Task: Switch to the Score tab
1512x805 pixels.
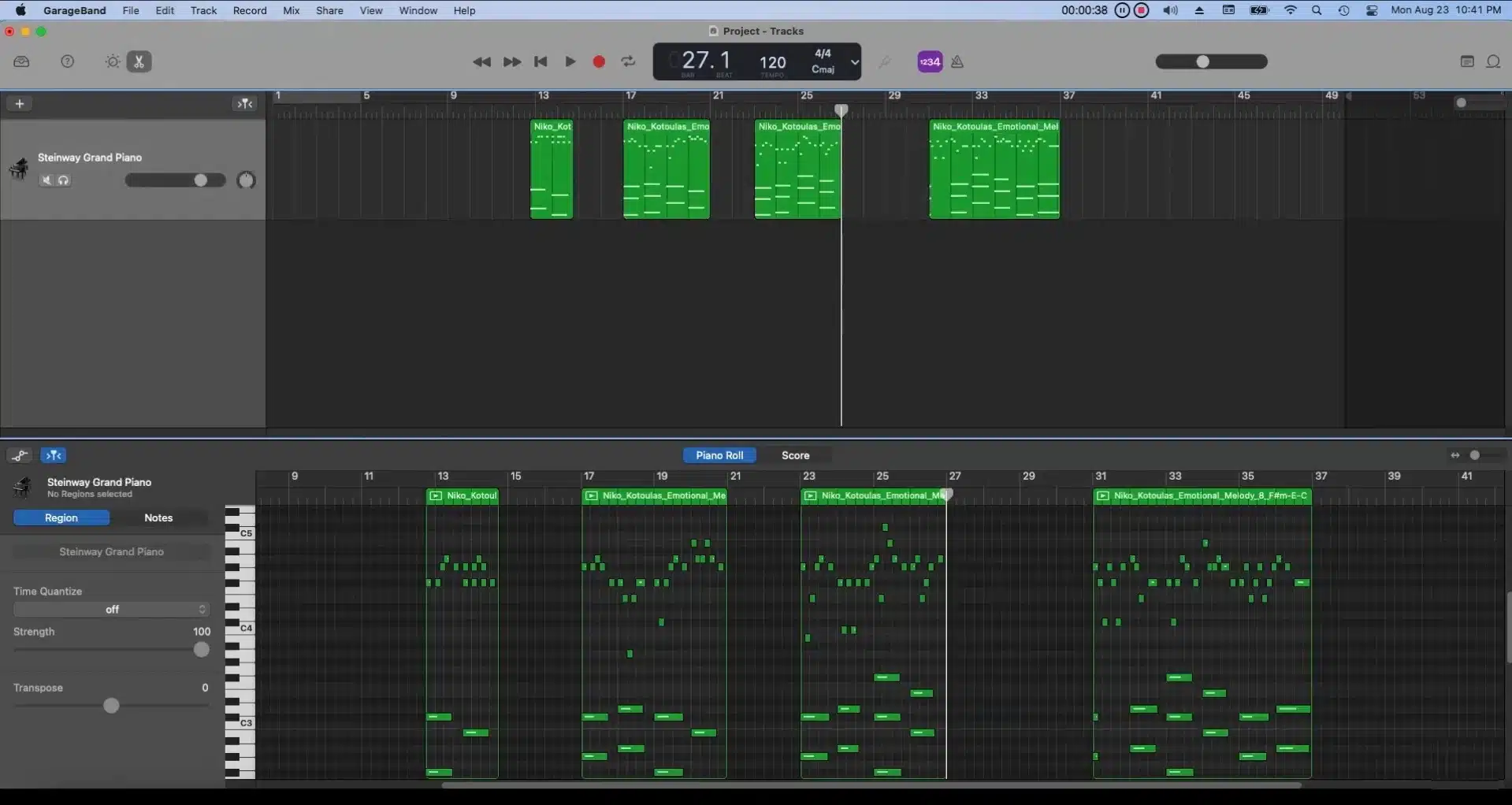Action: pyautogui.click(x=795, y=455)
